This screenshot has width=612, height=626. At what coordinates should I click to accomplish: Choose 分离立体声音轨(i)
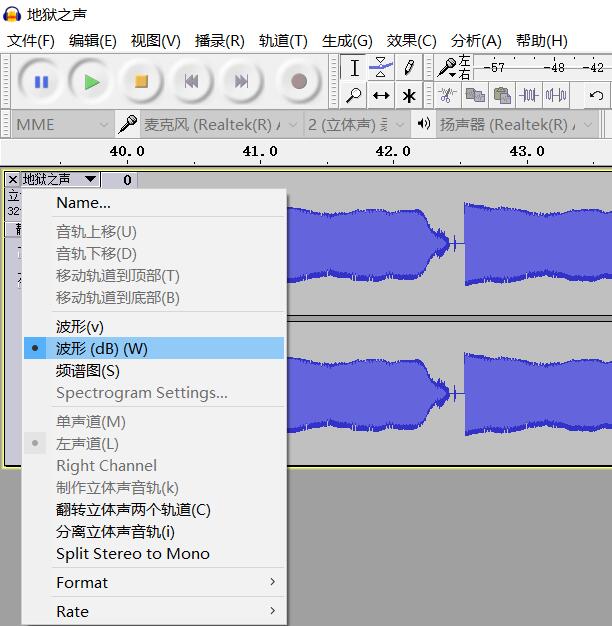click(x=154, y=532)
